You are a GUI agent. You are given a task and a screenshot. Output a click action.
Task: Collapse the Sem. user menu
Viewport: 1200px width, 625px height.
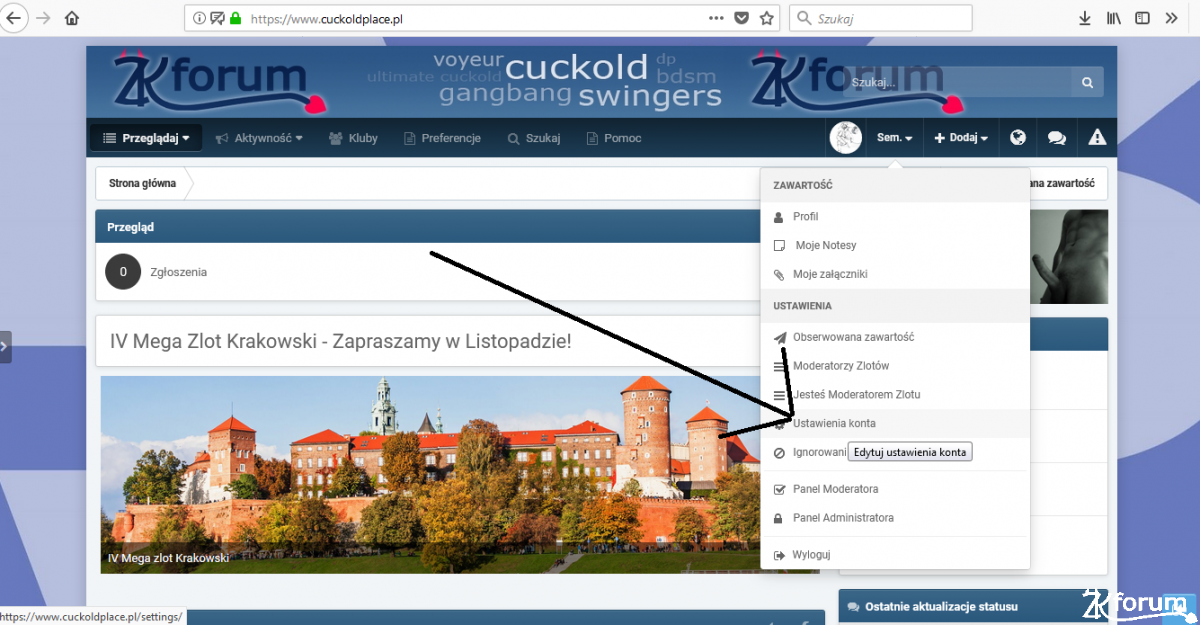pos(894,138)
